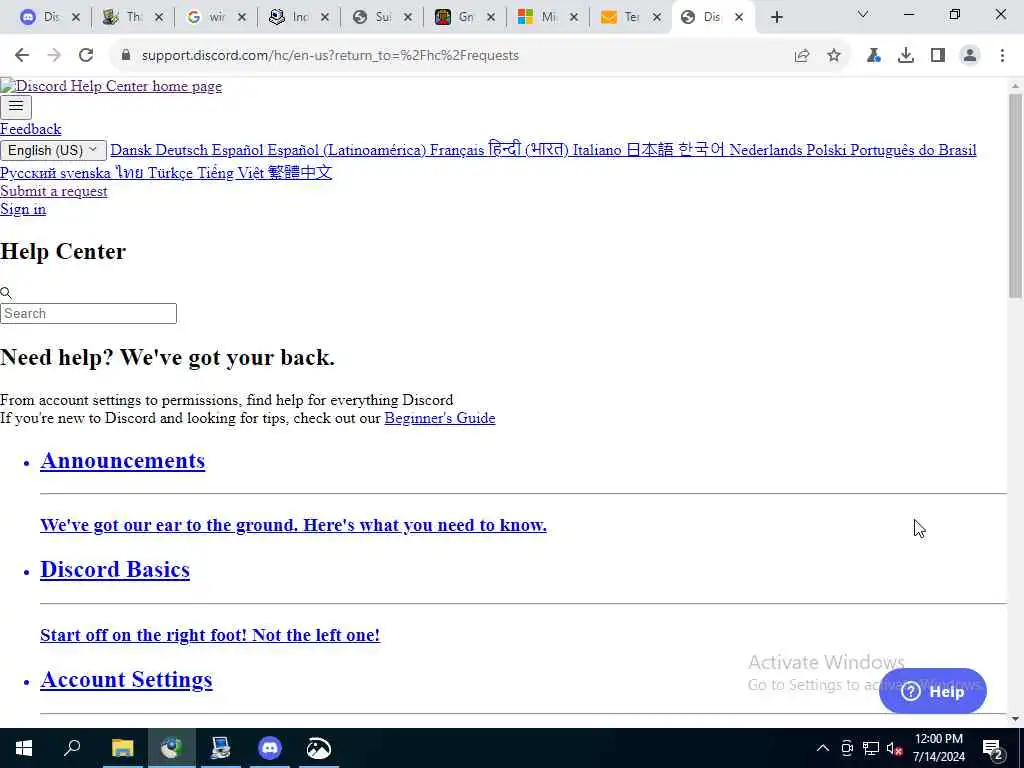This screenshot has height=768, width=1024.
Task: Click the search magnifier icon on page
Action: click(6, 293)
